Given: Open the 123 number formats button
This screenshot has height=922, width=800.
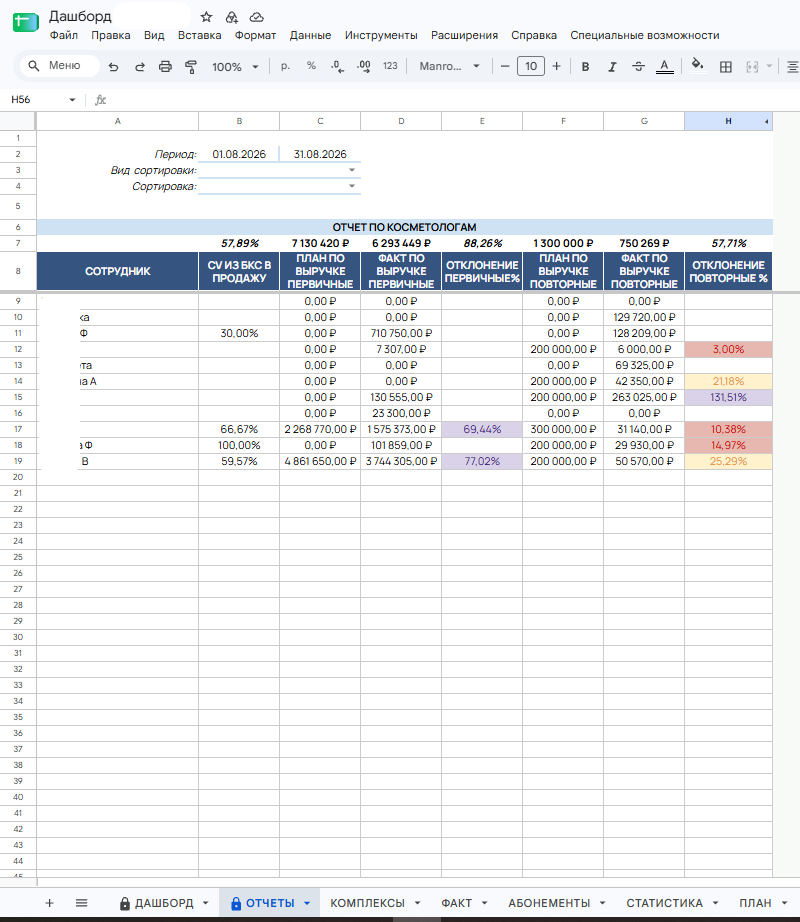Looking at the screenshot, I should (x=390, y=66).
